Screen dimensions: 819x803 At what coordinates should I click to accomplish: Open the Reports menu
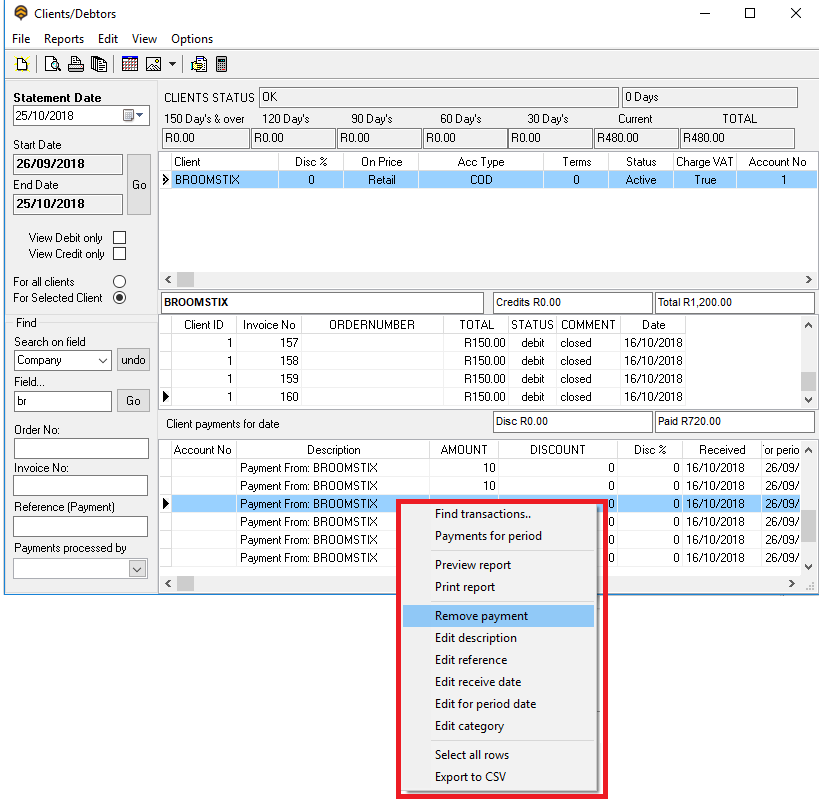click(63, 39)
